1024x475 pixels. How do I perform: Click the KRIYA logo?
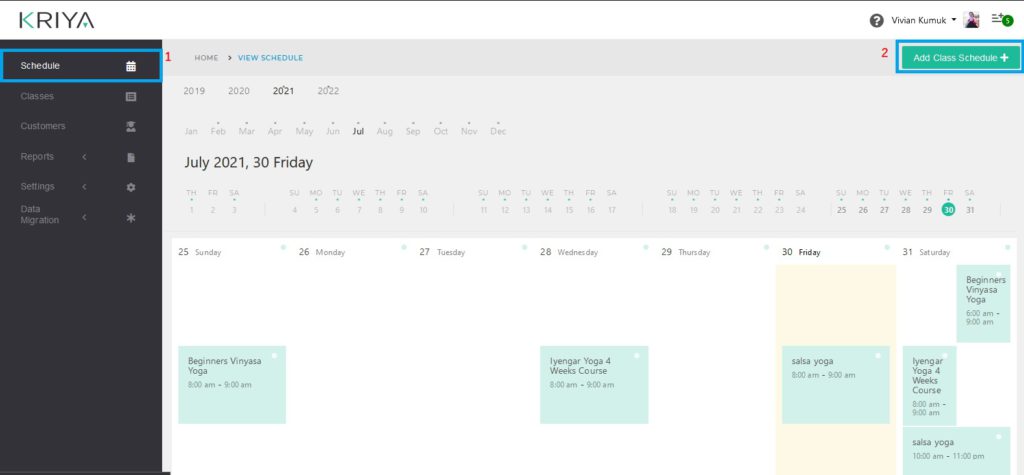click(x=55, y=20)
